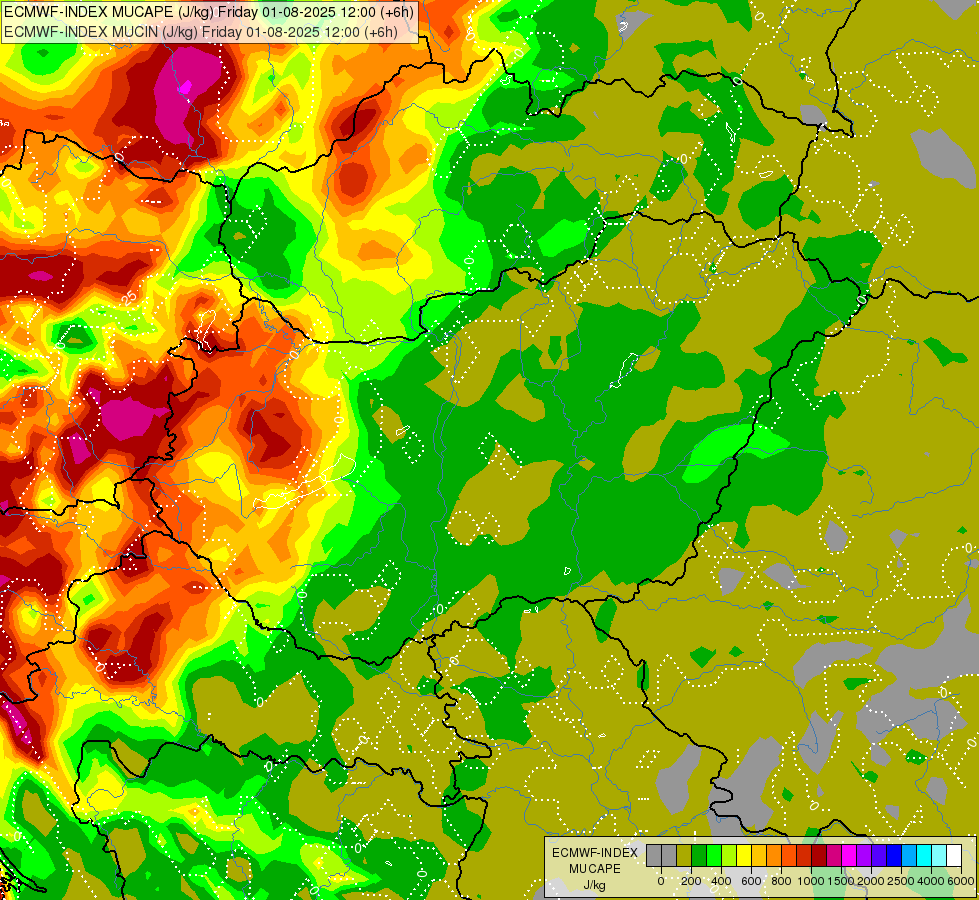Image resolution: width=979 pixels, height=900 pixels.
Task: Click the '4000' legend scale label
Action: [931, 881]
